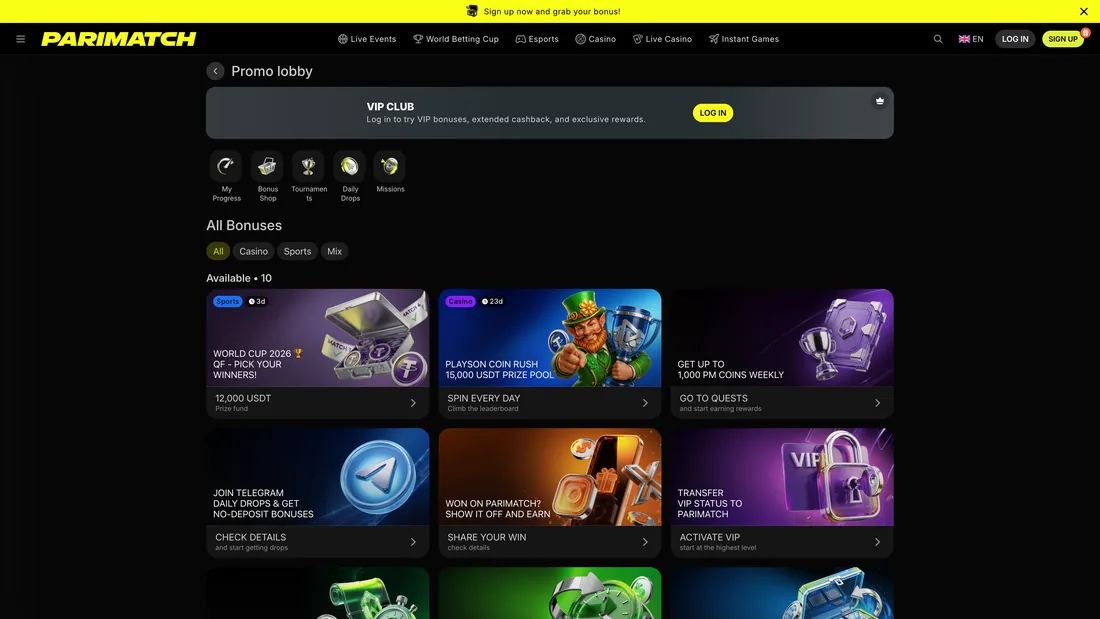Open Instant Games navigation item
This screenshot has width=1100, height=619.
point(744,39)
